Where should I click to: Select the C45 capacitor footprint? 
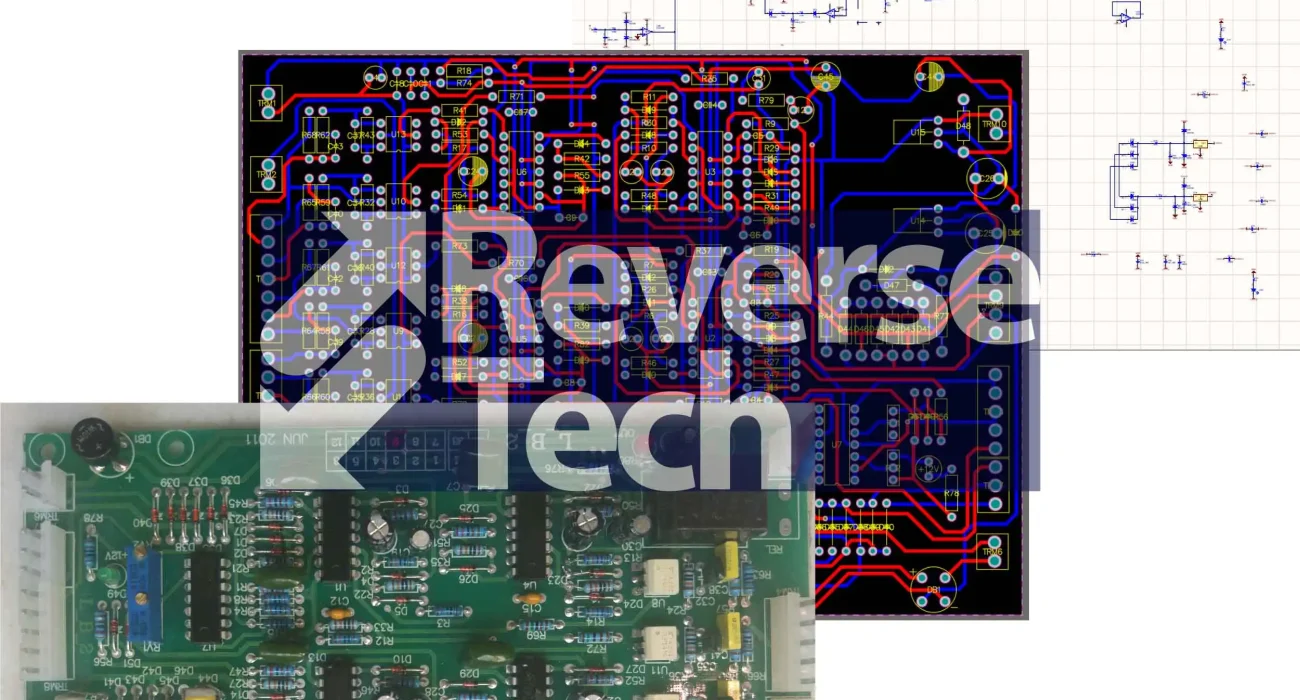point(825,77)
